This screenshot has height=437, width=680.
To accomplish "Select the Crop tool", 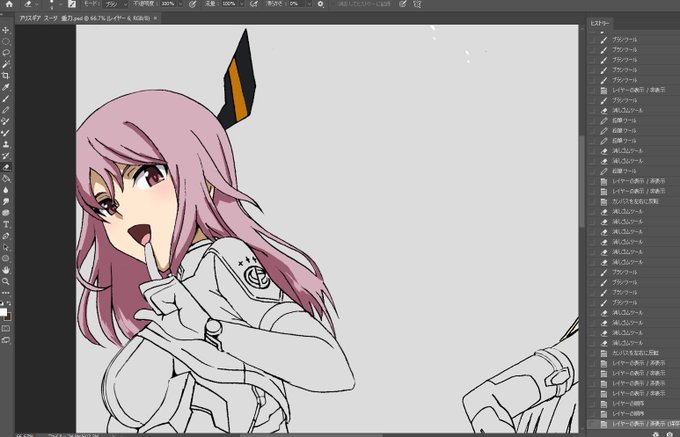I will pos(6,76).
